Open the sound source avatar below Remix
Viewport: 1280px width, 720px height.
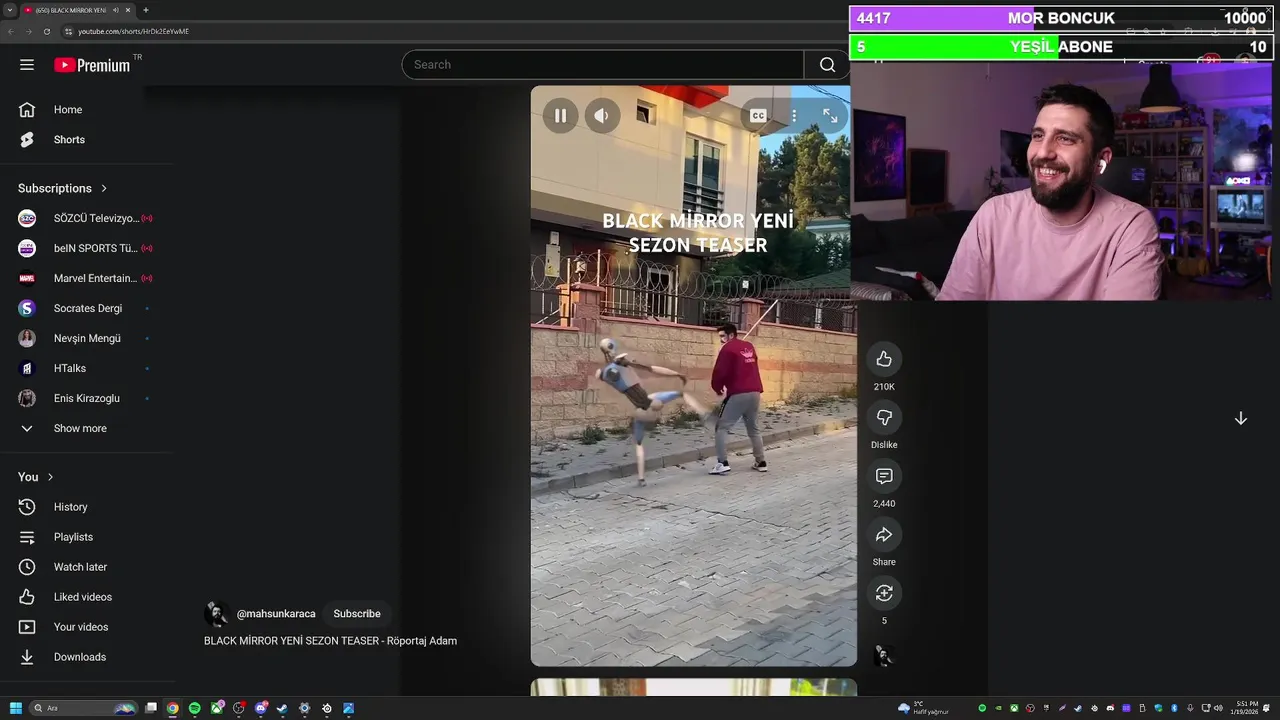[x=884, y=656]
